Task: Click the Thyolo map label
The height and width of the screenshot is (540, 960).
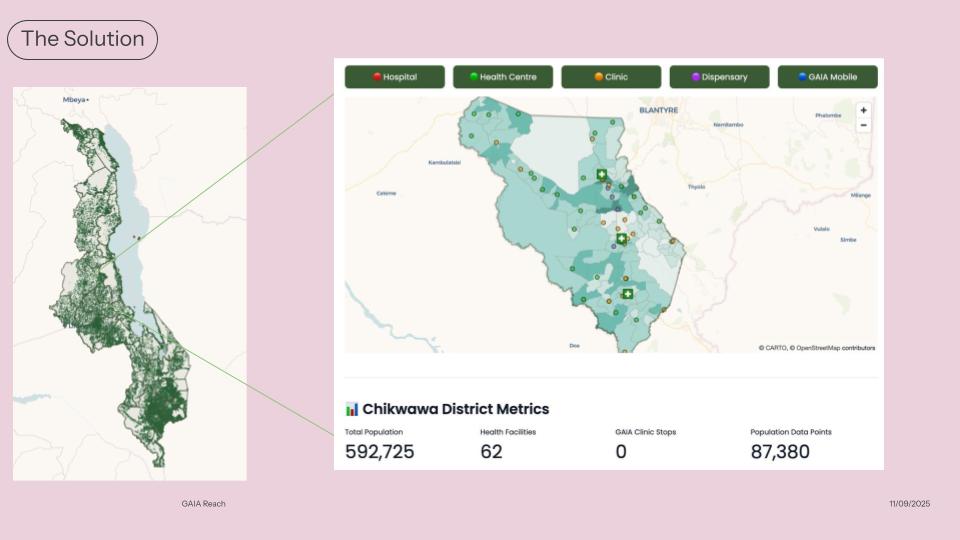Action: pos(696,187)
